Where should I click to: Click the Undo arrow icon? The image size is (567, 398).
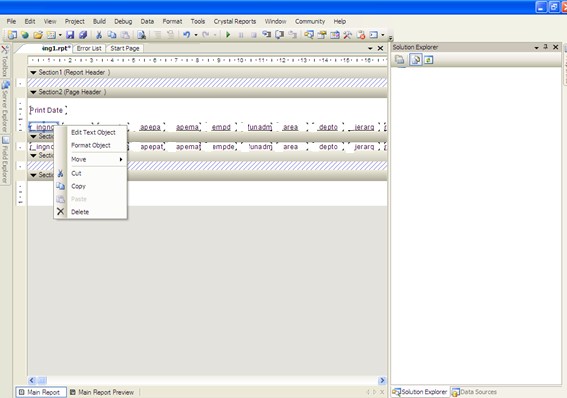[187, 35]
